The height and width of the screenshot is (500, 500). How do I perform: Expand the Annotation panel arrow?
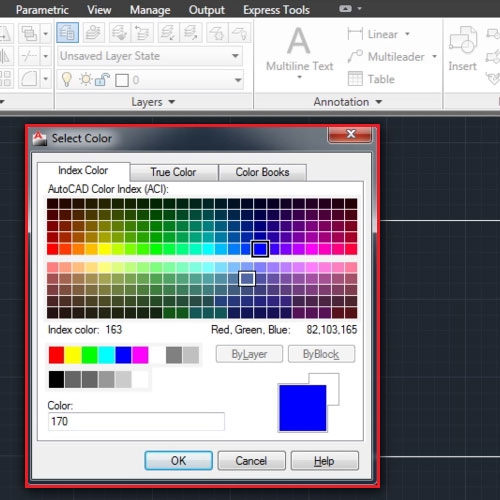pos(379,102)
